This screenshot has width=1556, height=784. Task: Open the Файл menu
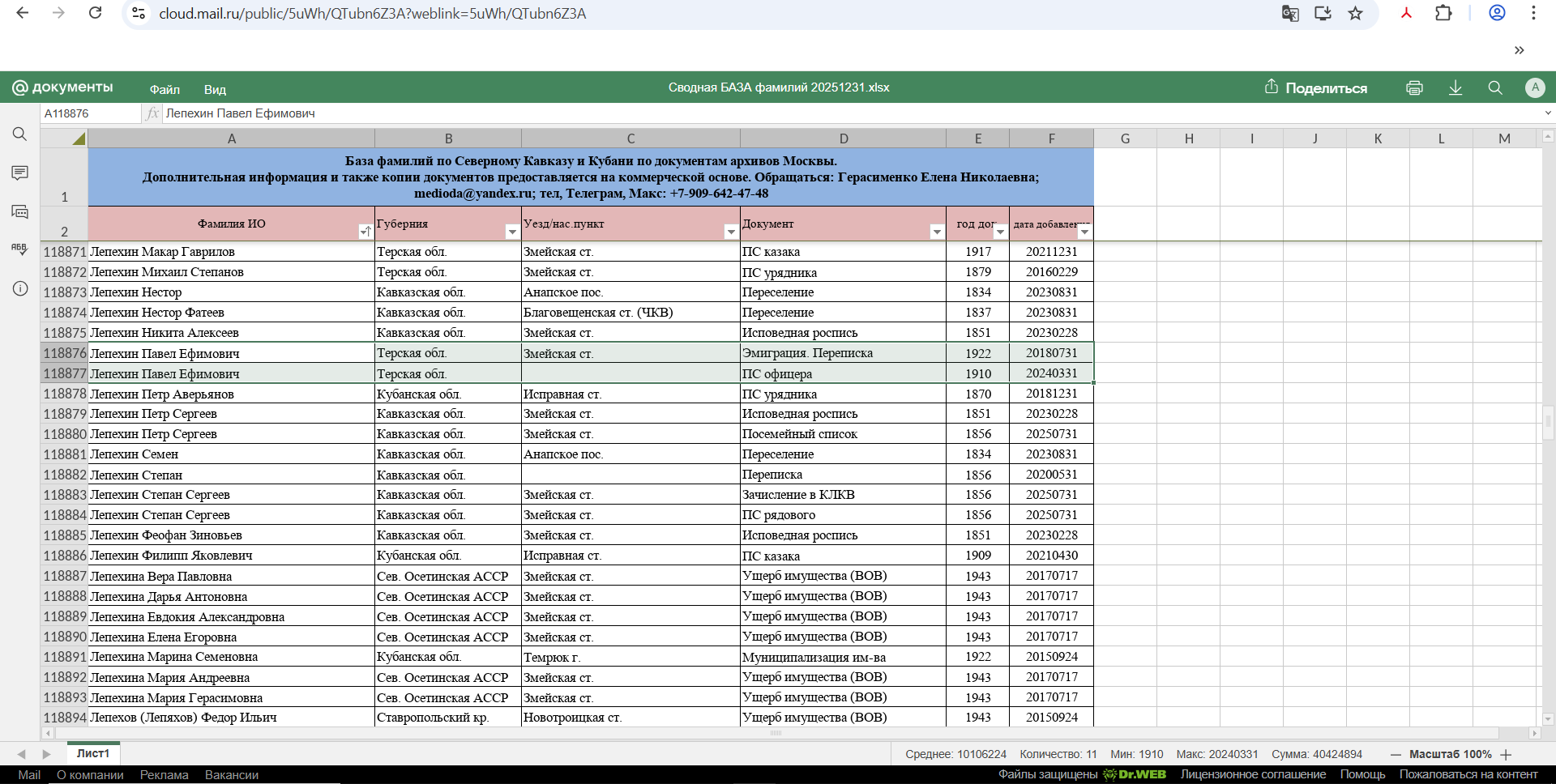[165, 89]
